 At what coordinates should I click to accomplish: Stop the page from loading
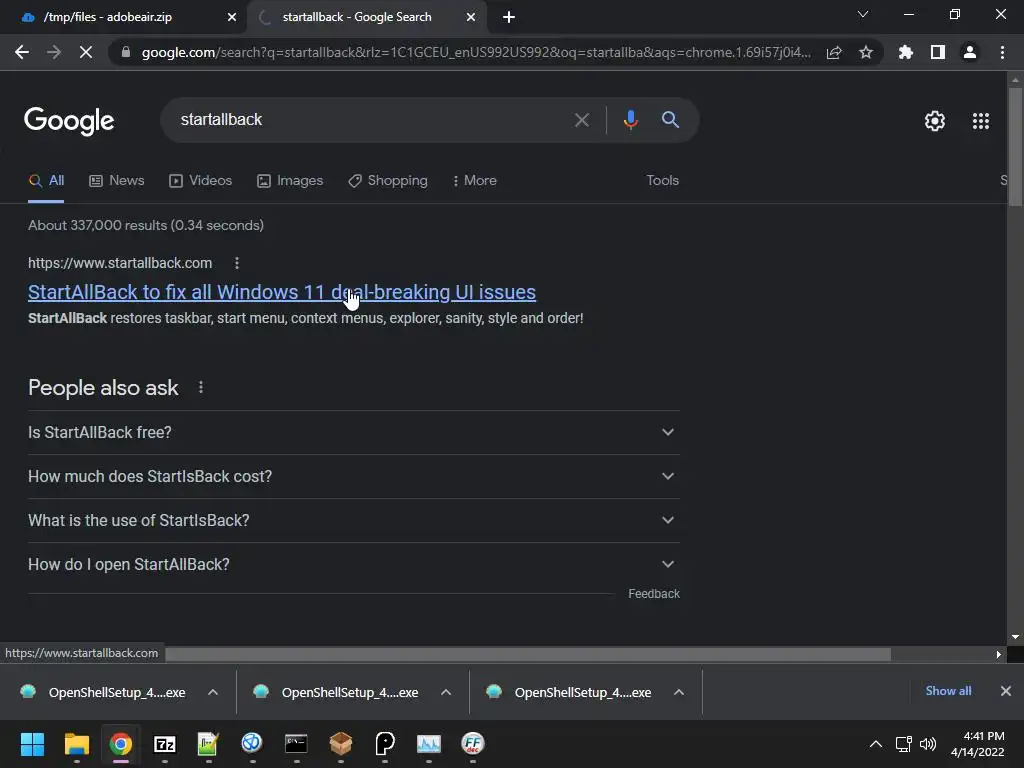(86, 52)
